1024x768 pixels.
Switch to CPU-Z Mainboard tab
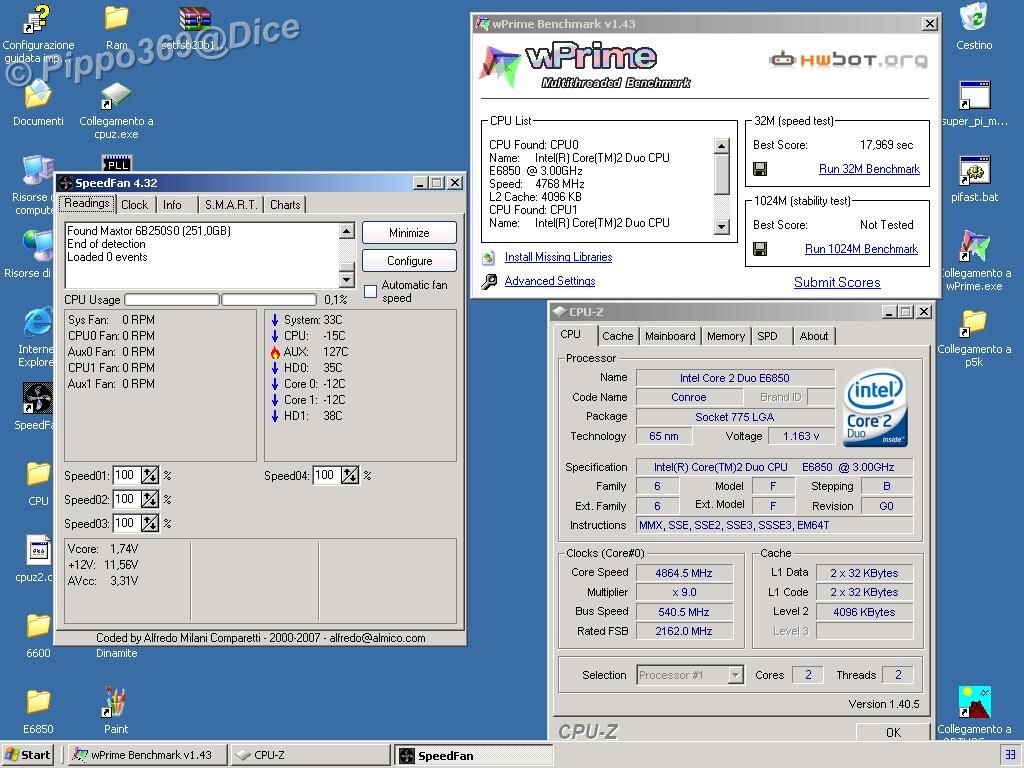tap(670, 336)
